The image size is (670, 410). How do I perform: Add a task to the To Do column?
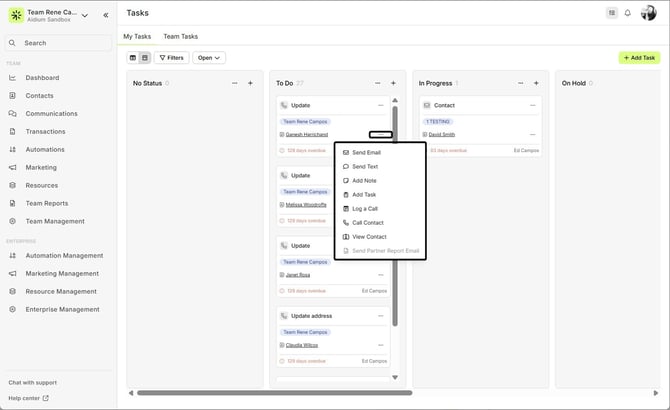pyautogui.click(x=393, y=83)
